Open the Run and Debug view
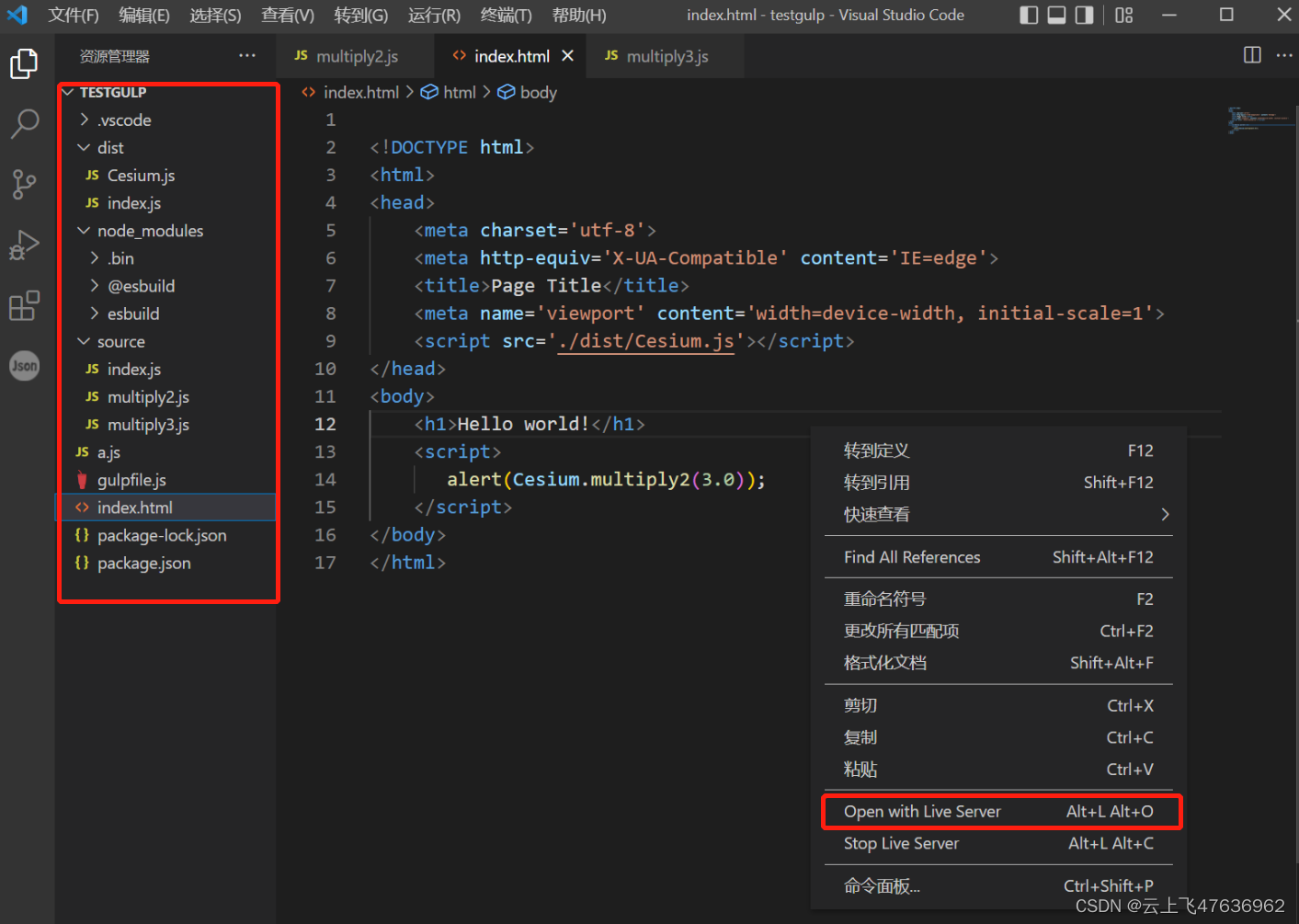Viewport: 1299px width, 924px height. click(x=25, y=245)
